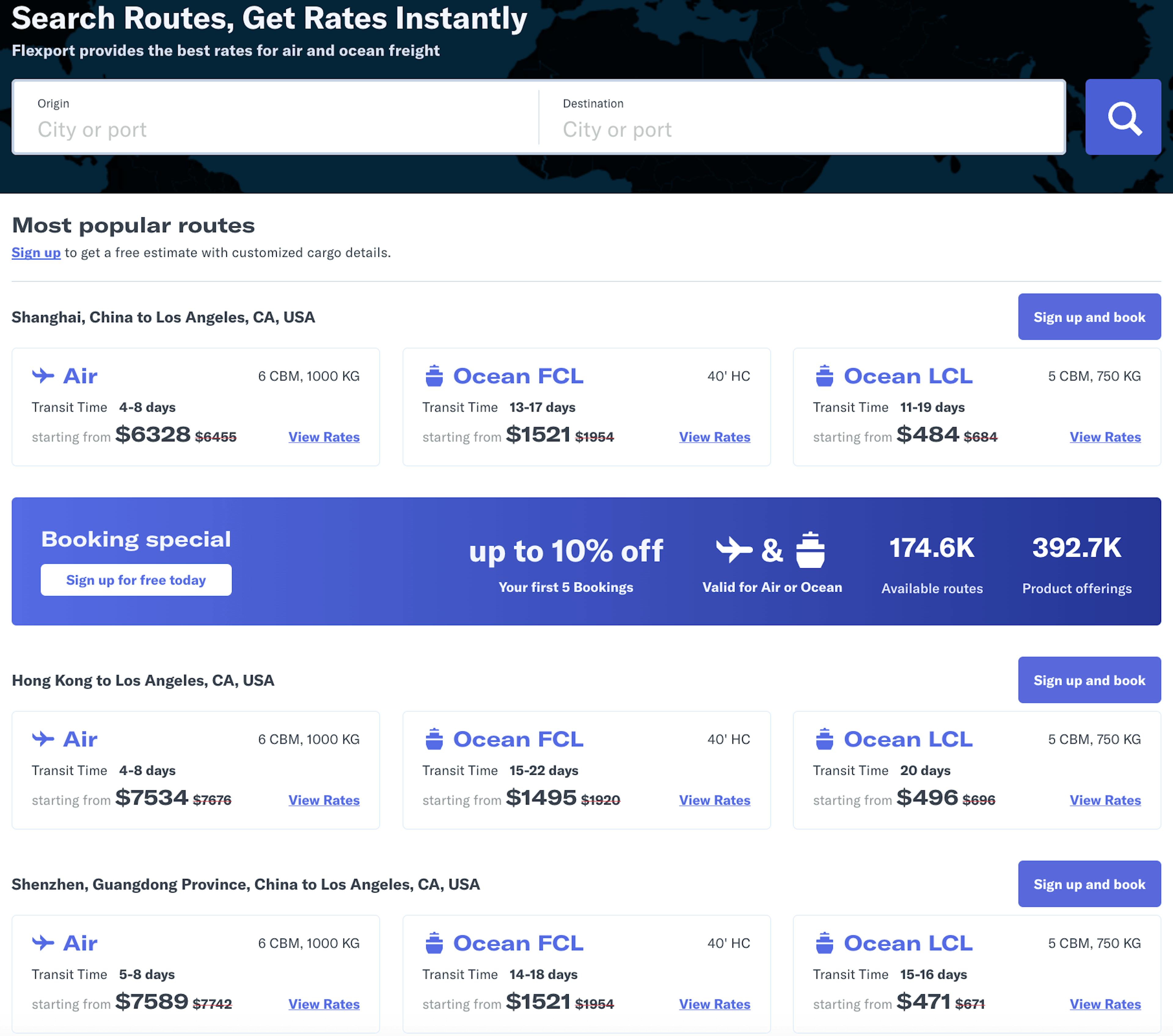View Rates for Hong Kong Air freight
Viewport: 1173px width, 1036px height.
coord(324,800)
